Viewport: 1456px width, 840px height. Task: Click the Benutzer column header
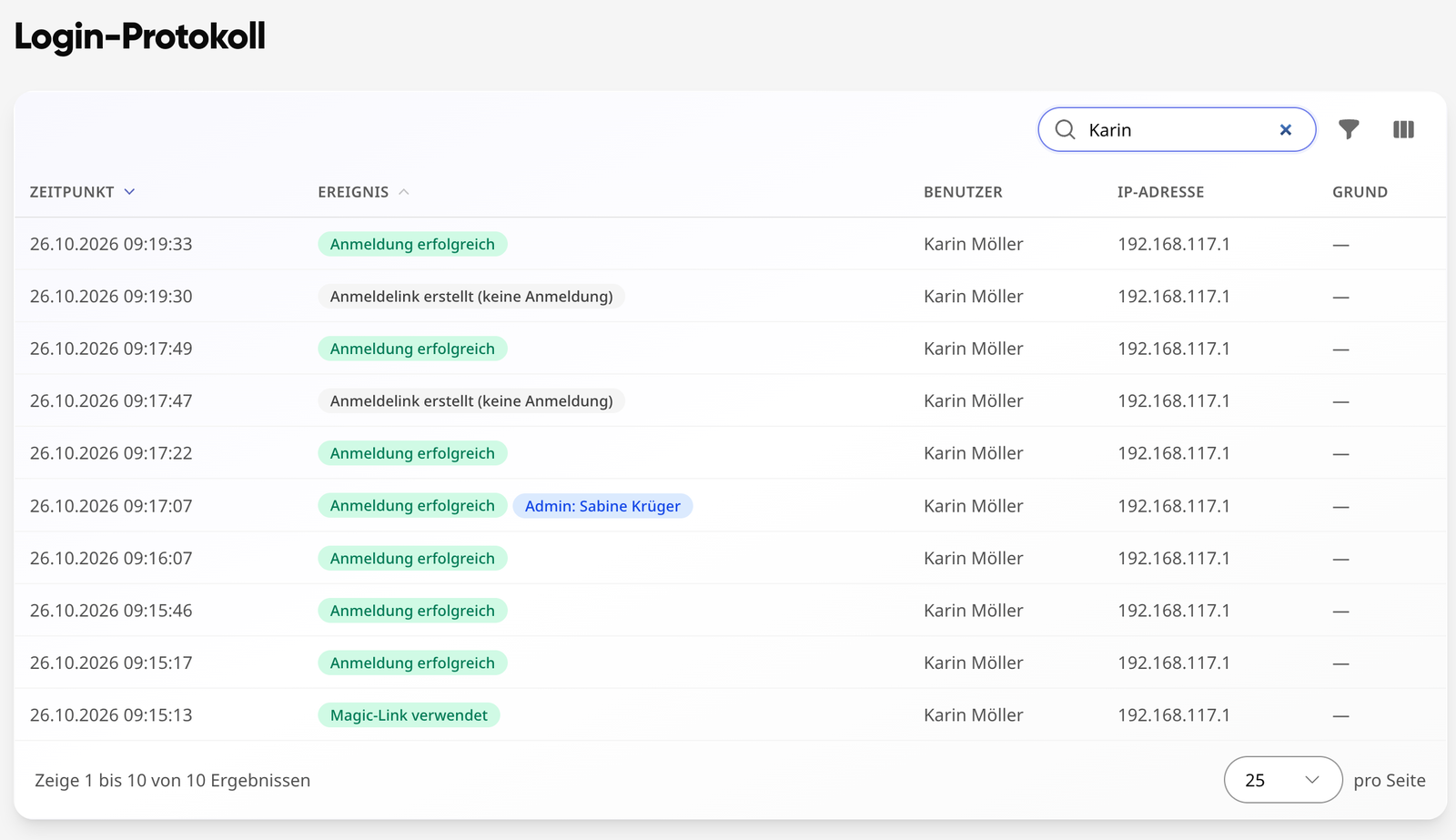click(963, 192)
